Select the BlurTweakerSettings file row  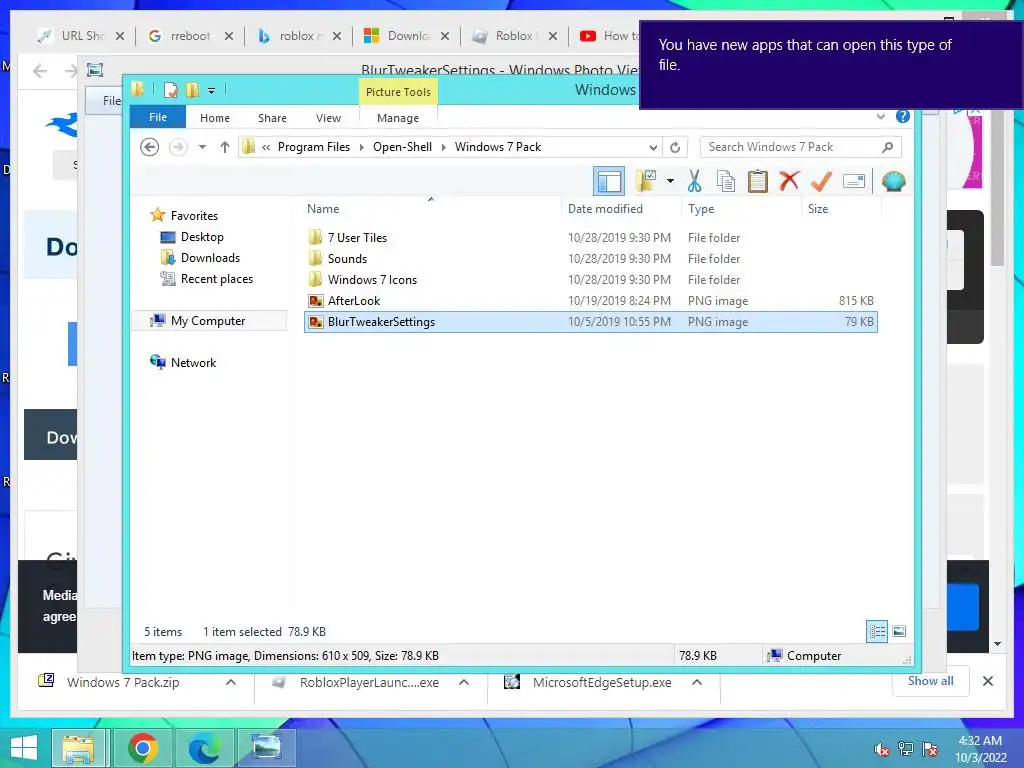[x=590, y=321]
